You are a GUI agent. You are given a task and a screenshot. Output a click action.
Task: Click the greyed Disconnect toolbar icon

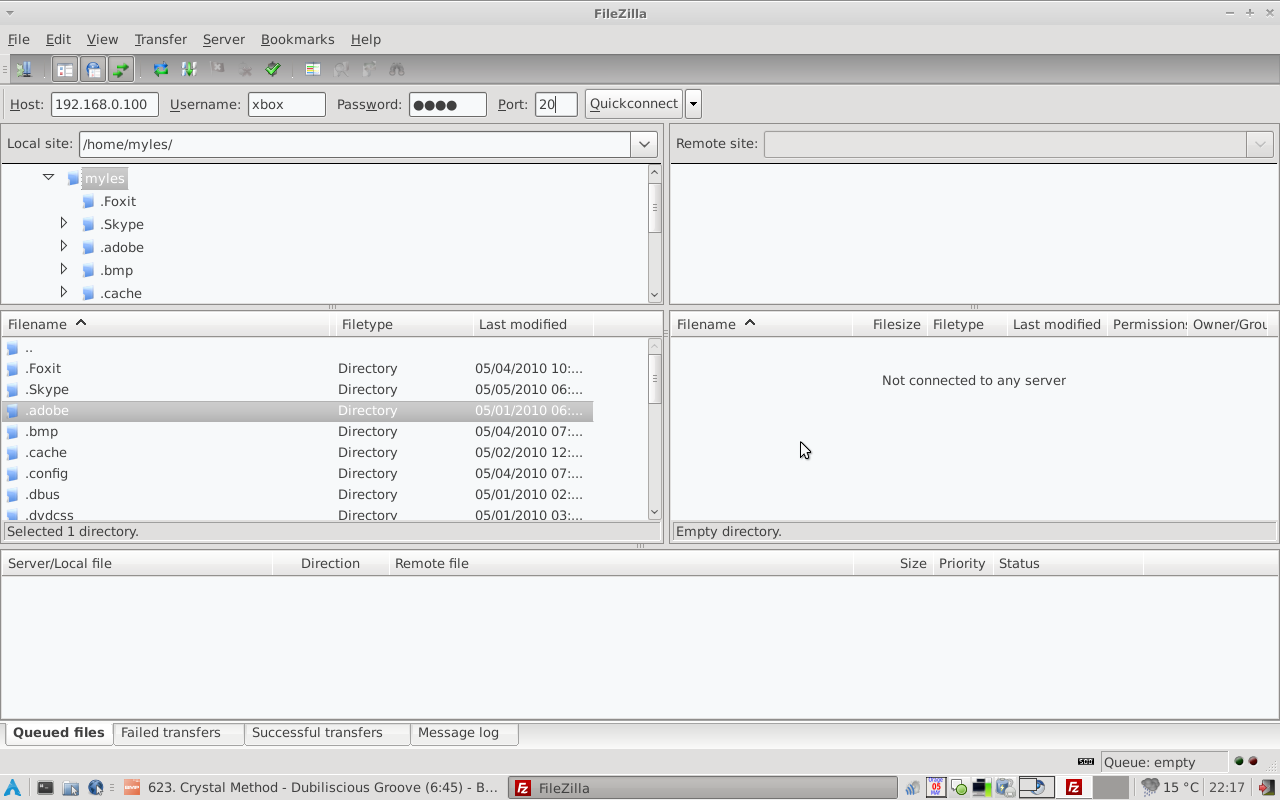[x=245, y=69]
